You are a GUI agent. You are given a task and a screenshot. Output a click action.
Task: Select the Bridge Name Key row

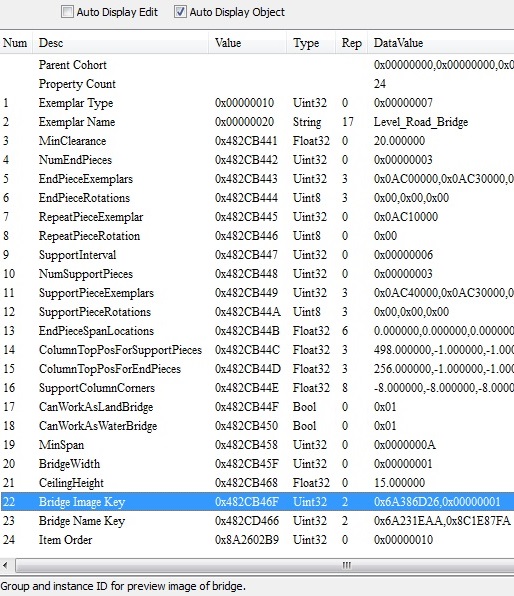[x=257, y=521]
